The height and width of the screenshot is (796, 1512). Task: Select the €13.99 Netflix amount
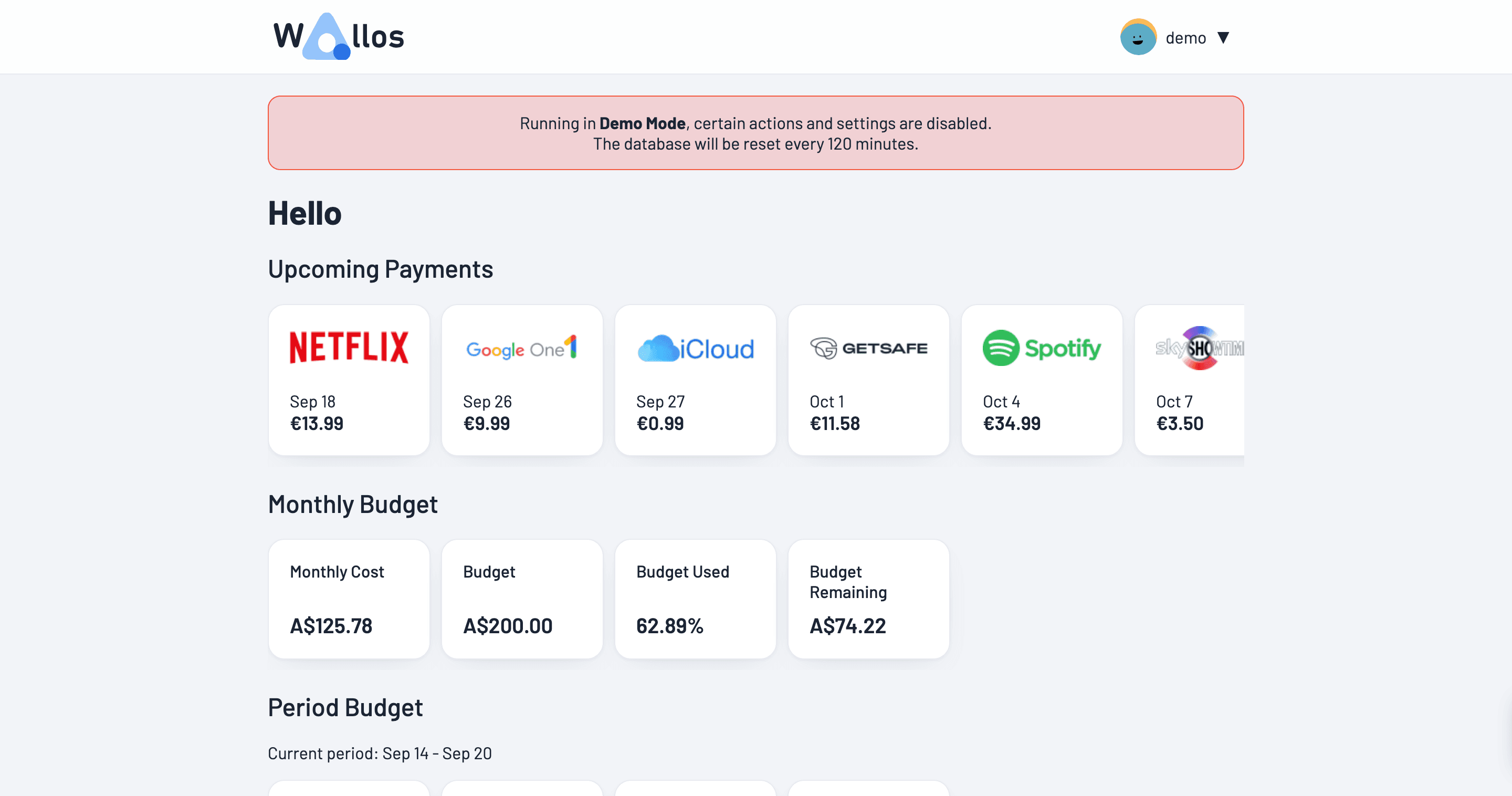click(x=317, y=424)
